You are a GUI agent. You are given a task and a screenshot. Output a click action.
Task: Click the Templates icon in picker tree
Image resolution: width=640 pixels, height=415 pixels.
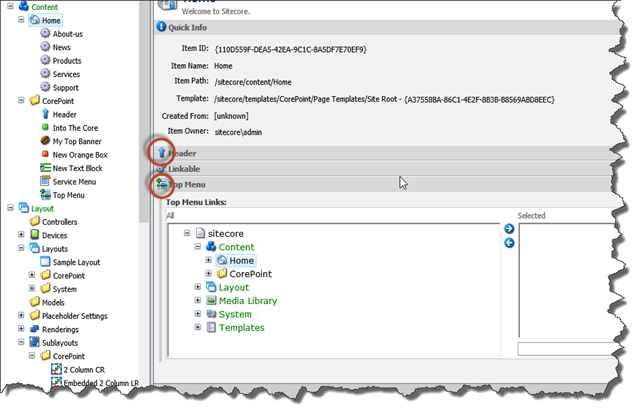click(211, 327)
